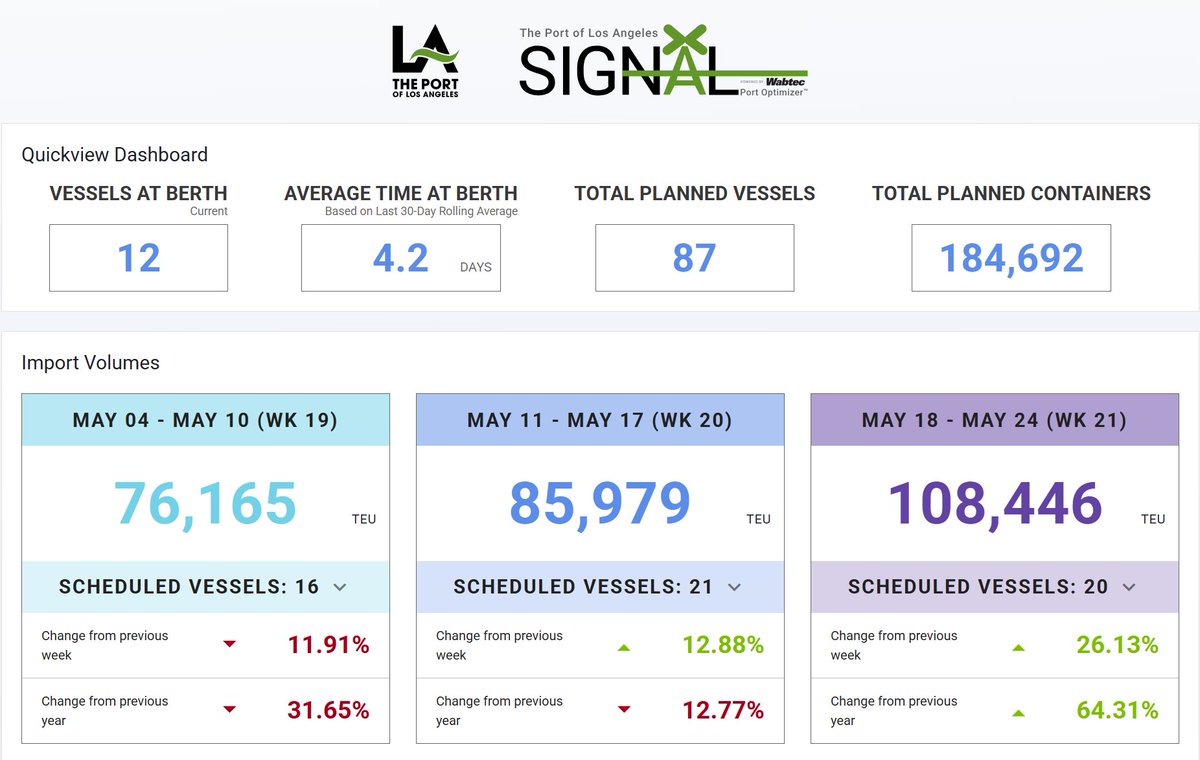This screenshot has width=1200, height=760.
Task: Click the Scheduled Vessels: 16 label
Action: point(189,587)
